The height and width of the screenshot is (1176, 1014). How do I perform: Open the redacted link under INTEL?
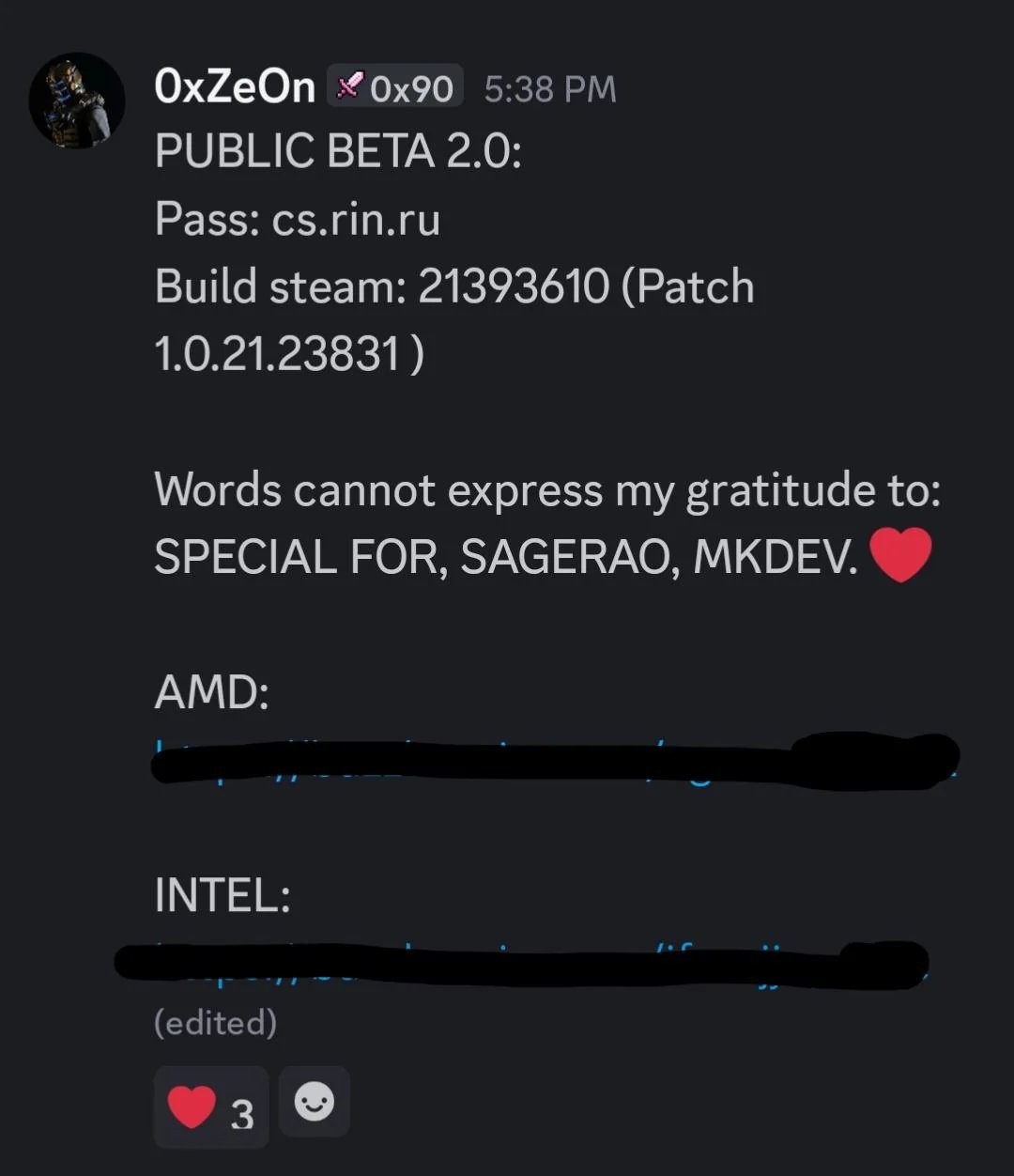521,963
